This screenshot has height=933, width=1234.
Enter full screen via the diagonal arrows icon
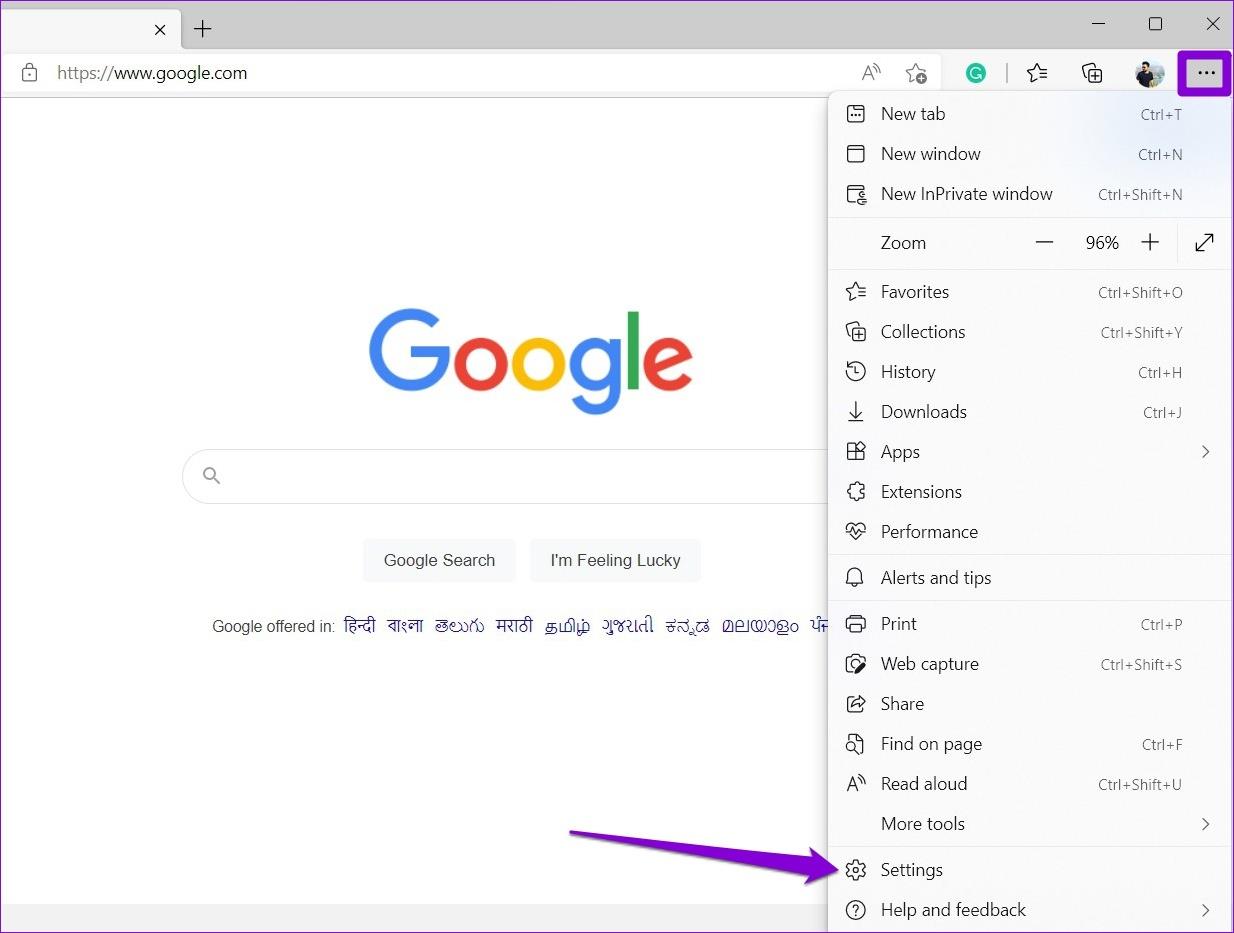(x=1203, y=242)
